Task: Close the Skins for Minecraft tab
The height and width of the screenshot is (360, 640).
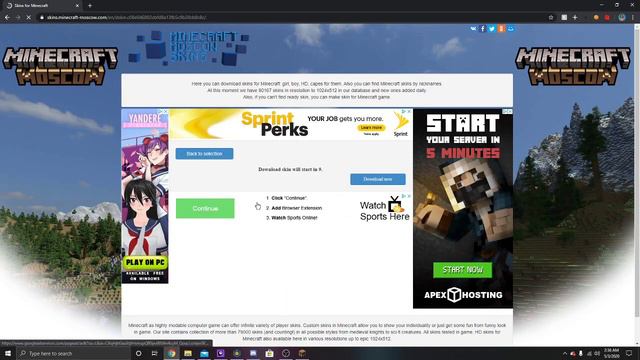Action: (x=77, y=6)
